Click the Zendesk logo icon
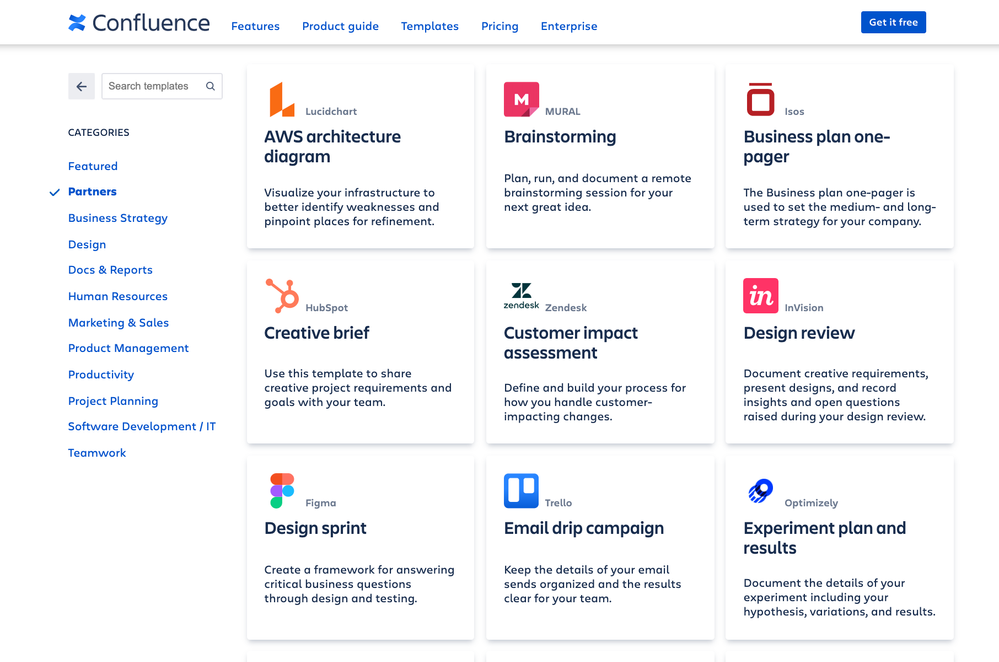999x662 pixels. coord(521,296)
